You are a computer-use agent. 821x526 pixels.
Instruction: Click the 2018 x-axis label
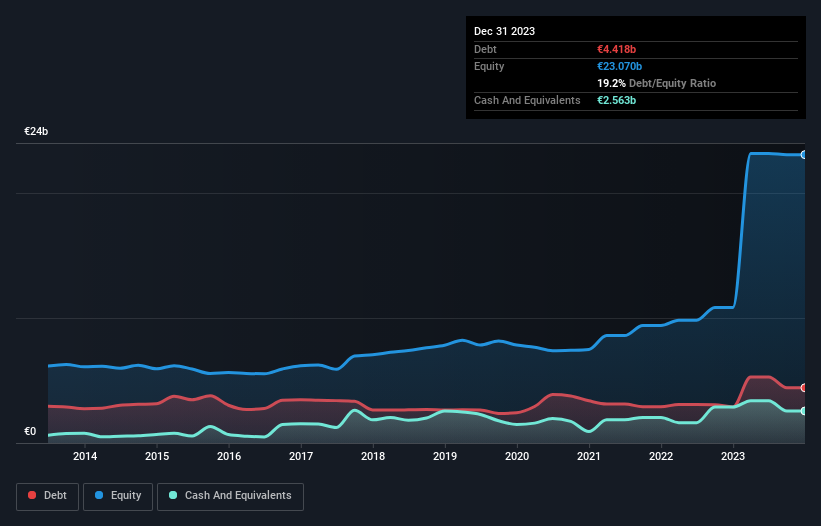373,456
